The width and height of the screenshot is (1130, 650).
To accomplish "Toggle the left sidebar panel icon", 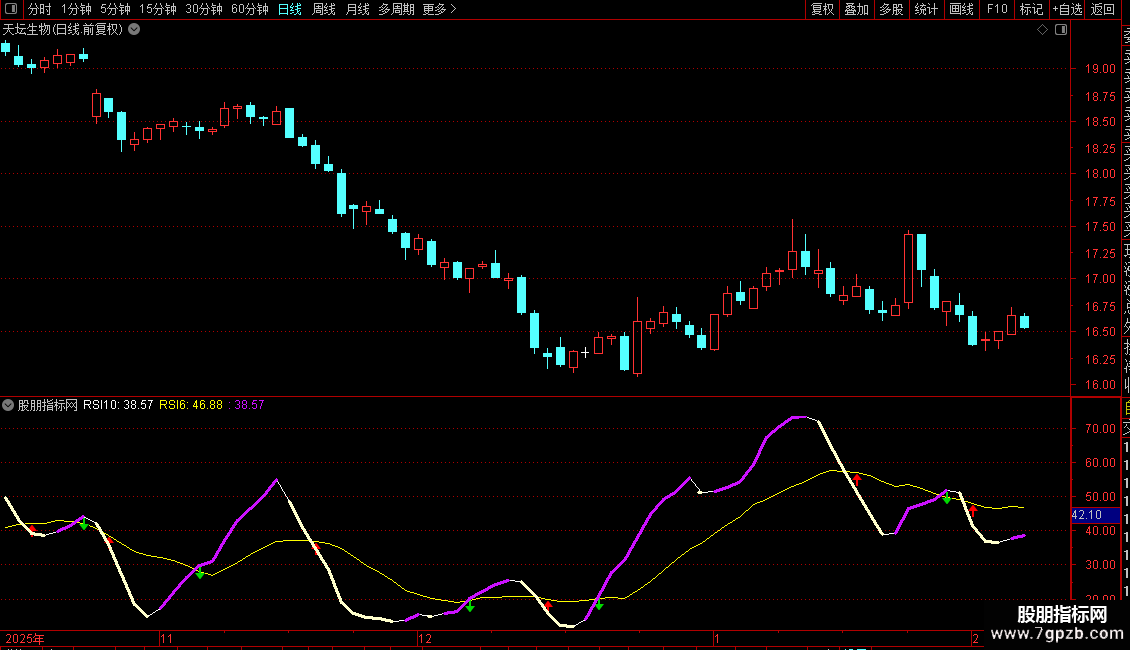I will (x=11, y=9).
